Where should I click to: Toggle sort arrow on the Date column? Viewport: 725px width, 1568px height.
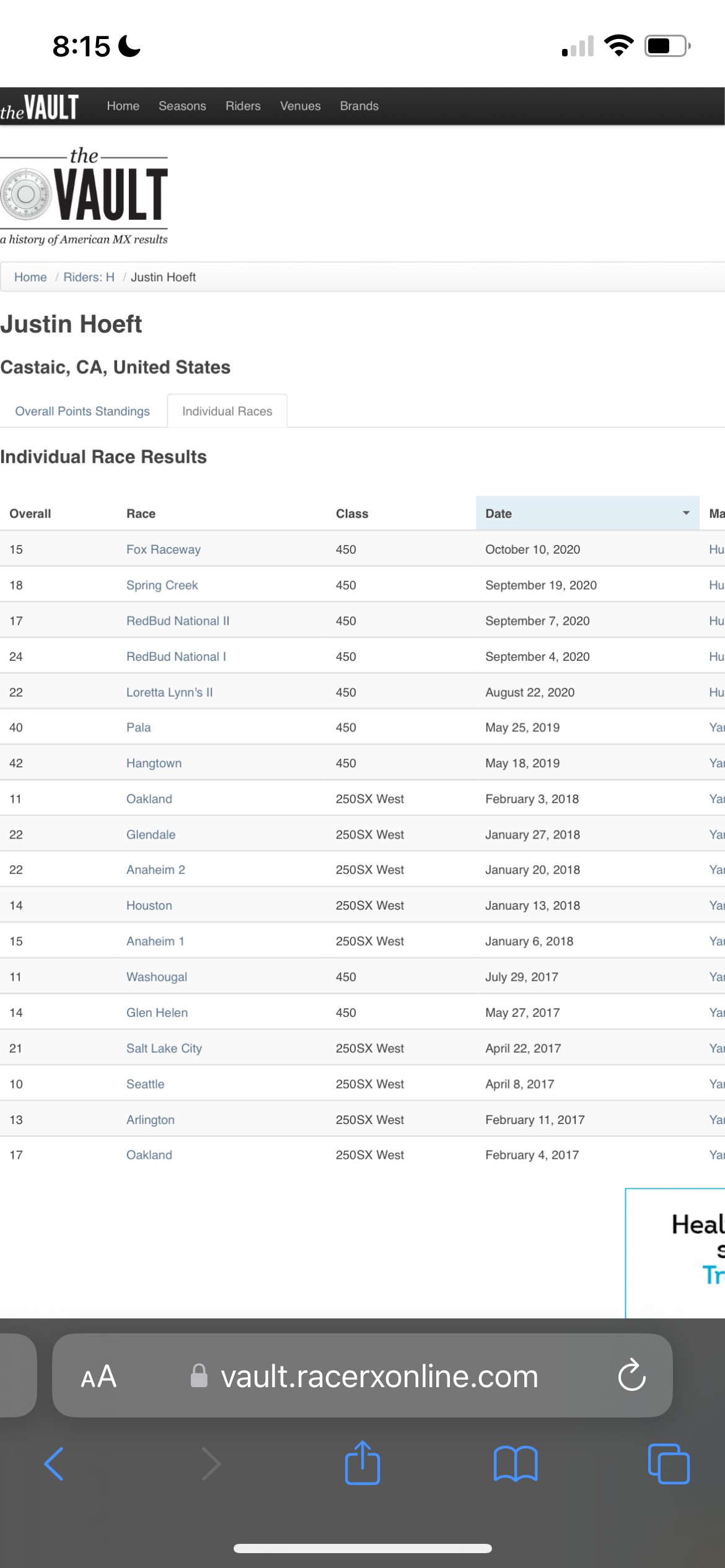pos(686,513)
